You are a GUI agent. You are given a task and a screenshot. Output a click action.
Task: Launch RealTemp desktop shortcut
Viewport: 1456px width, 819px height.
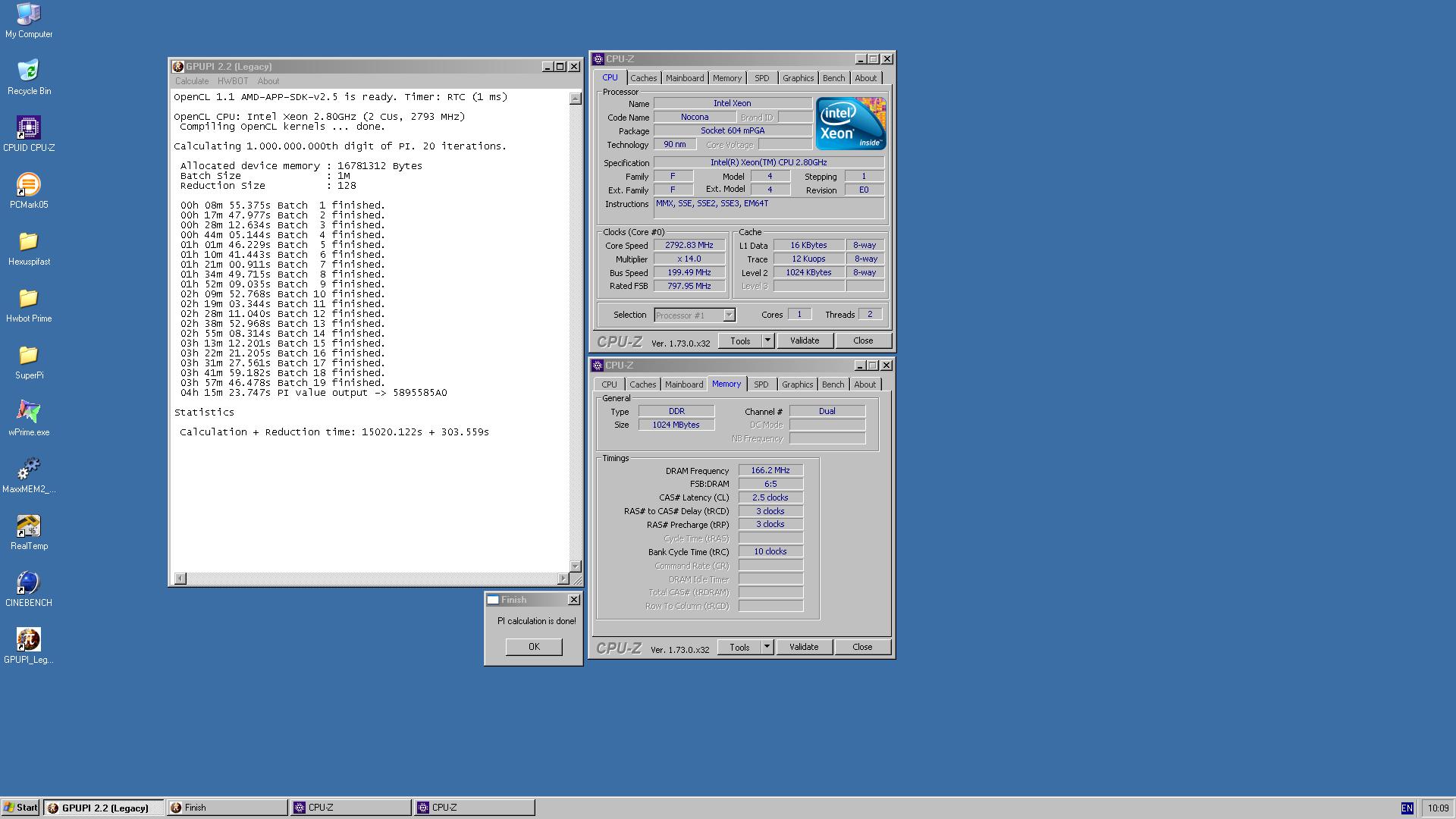(x=29, y=532)
